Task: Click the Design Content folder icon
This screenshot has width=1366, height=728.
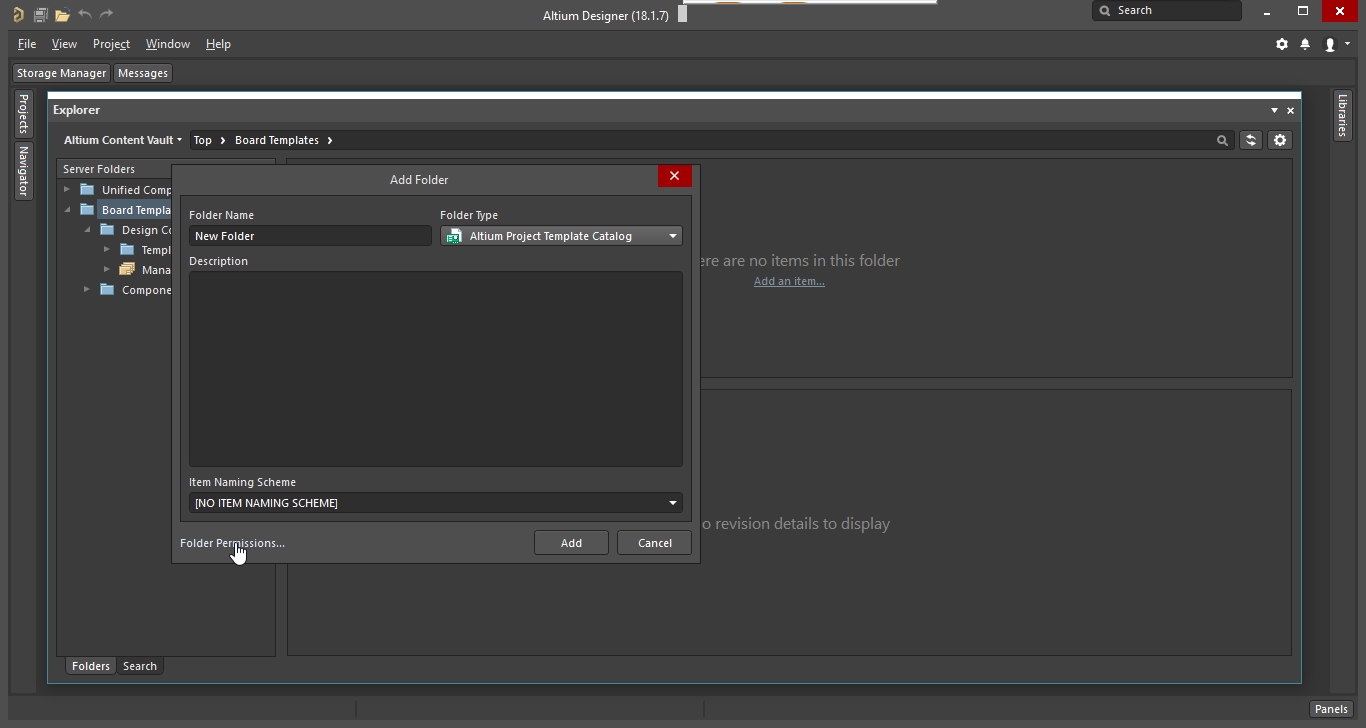Action: [x=107, y=230]
